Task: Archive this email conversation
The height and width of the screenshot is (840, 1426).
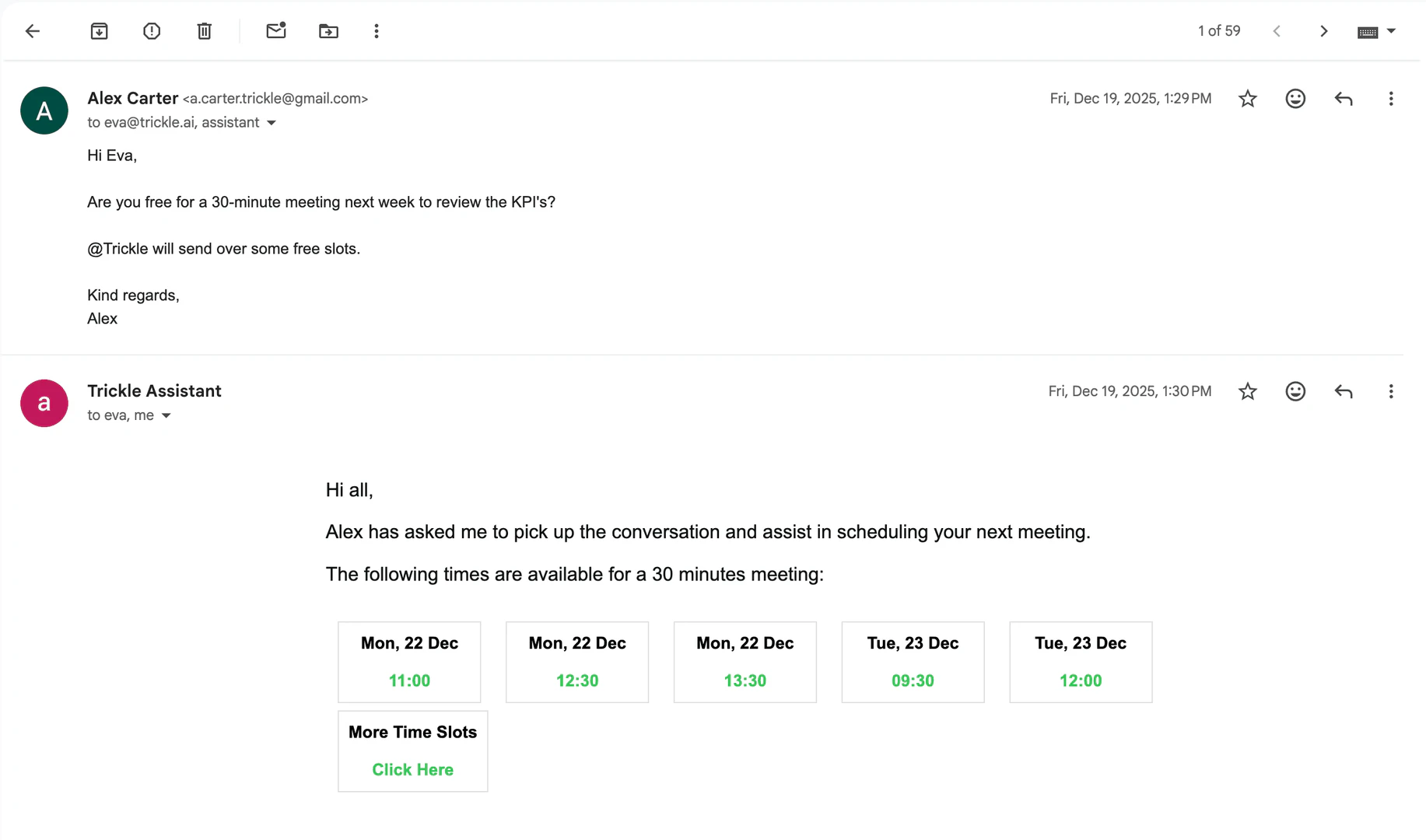Action: [x=99, y=31]
